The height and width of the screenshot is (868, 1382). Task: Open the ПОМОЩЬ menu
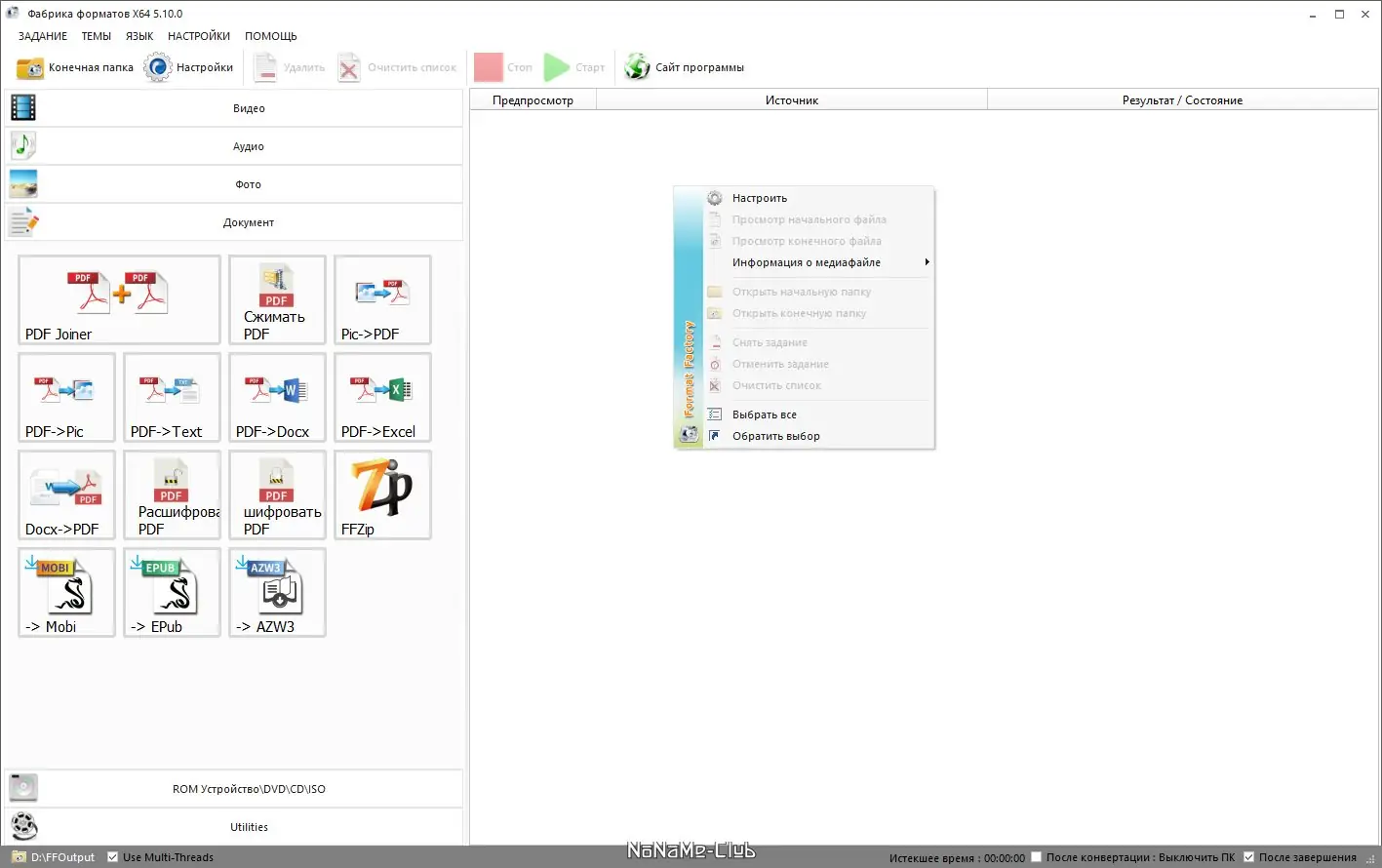pos(271,36)
